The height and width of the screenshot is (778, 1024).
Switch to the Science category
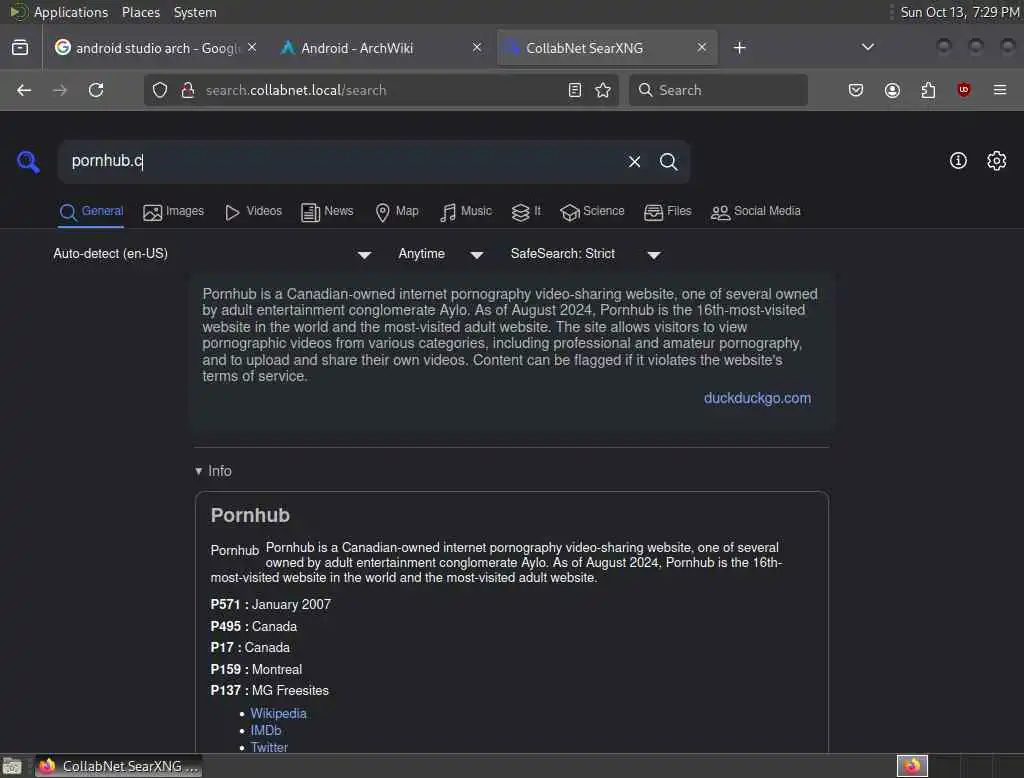click(x=592, y=212)
